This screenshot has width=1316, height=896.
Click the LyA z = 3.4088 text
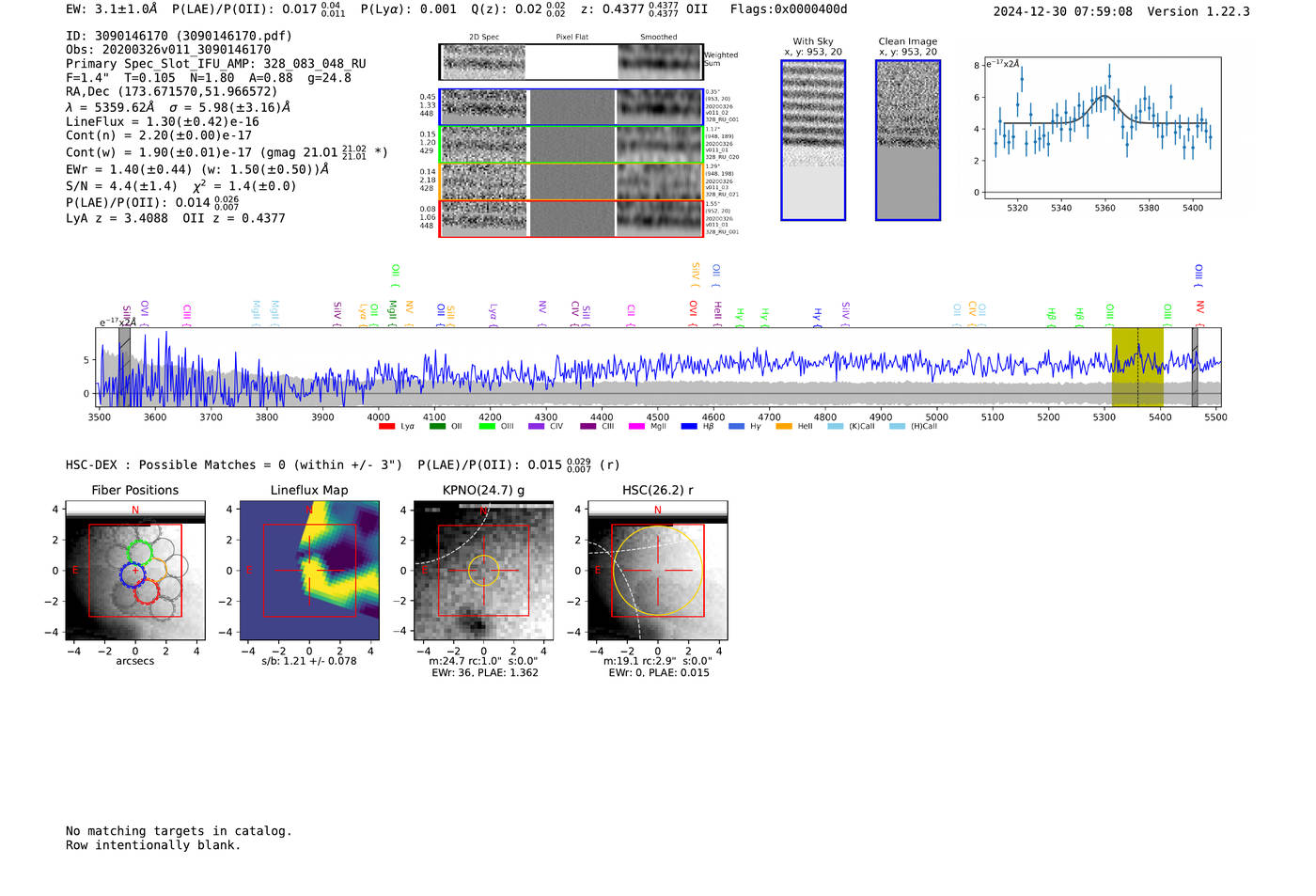tap(117, 218)
